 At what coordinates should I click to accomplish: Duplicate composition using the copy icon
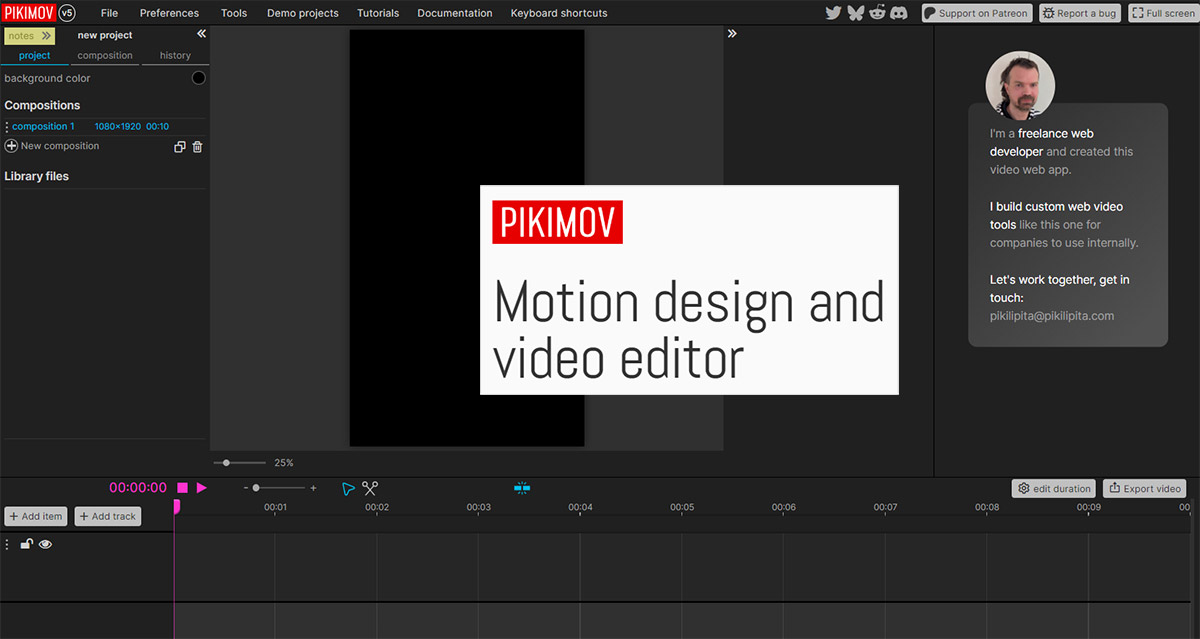(x=180, y=147)
